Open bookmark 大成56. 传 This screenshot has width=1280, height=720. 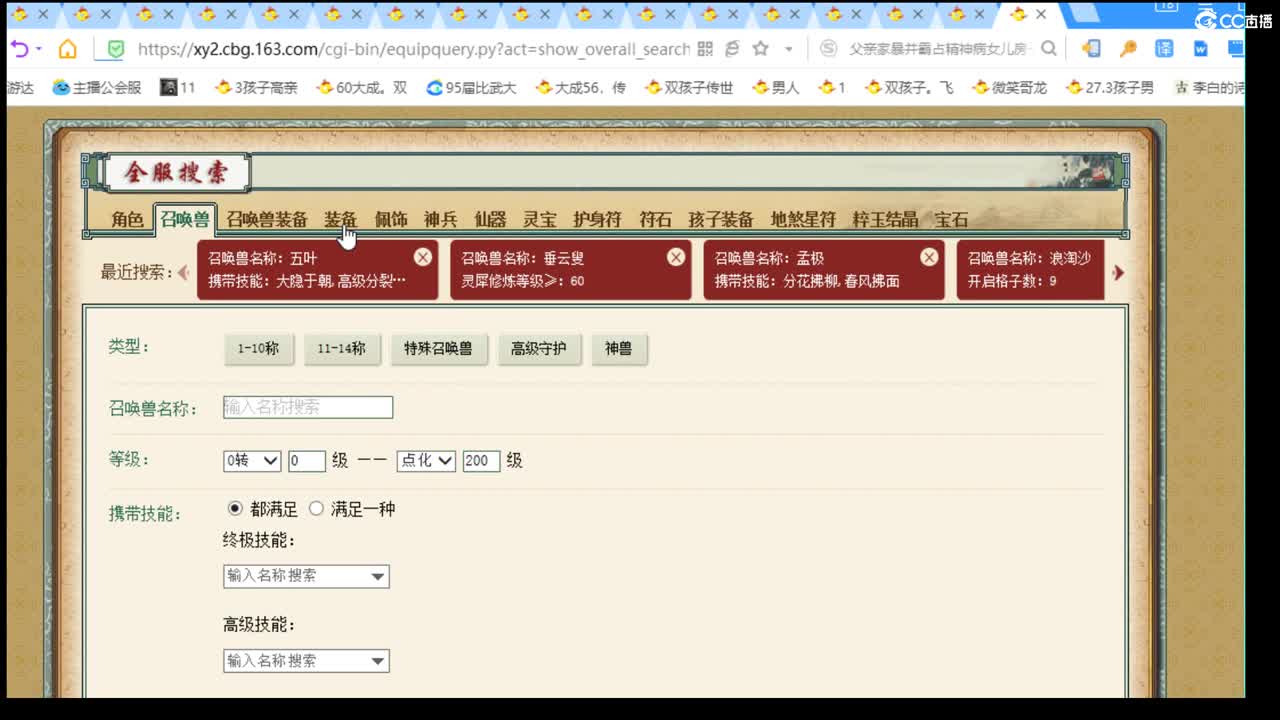[x=581, y=87]
